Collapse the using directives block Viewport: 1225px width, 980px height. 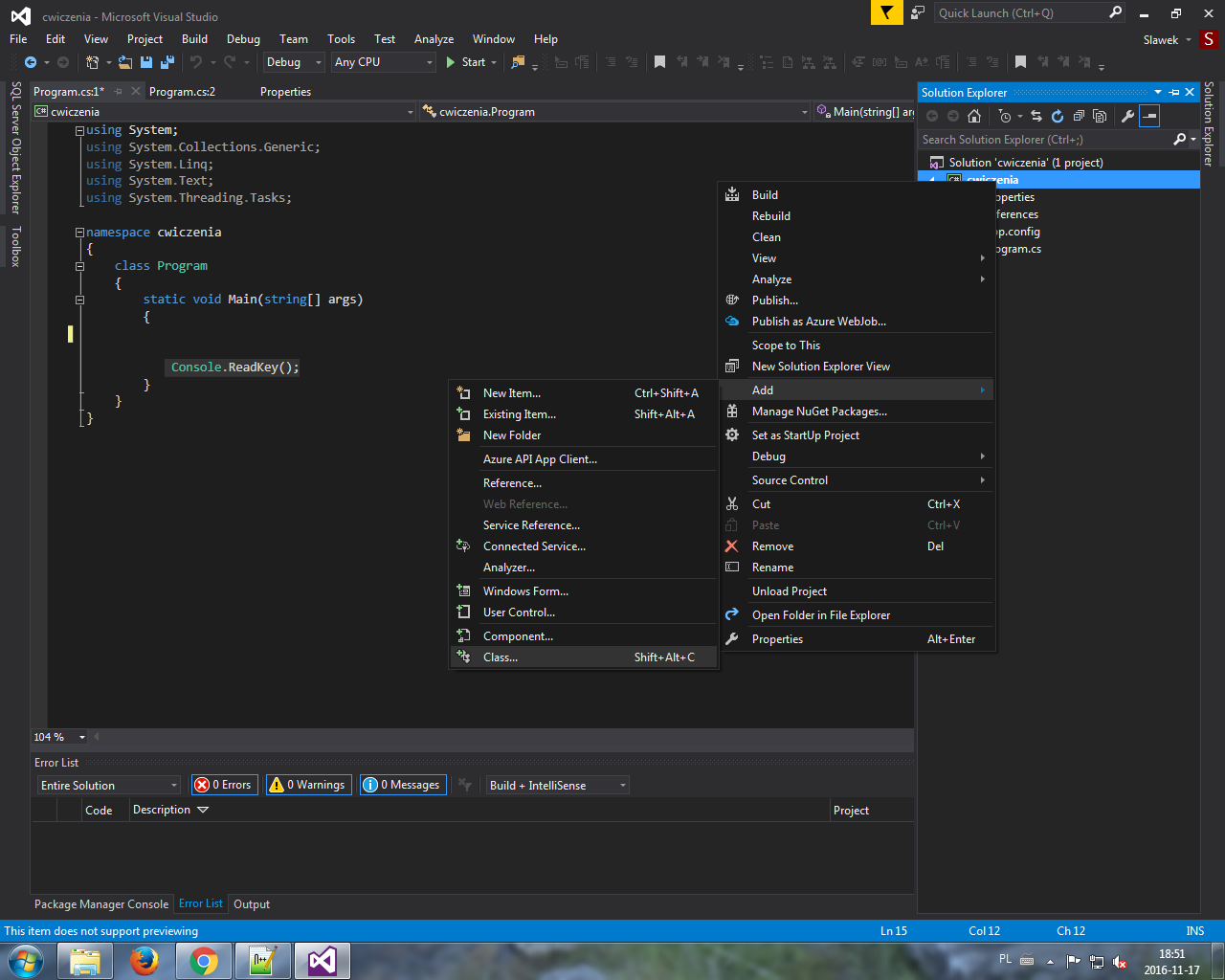pyautogui.click(x=80, y=130)
